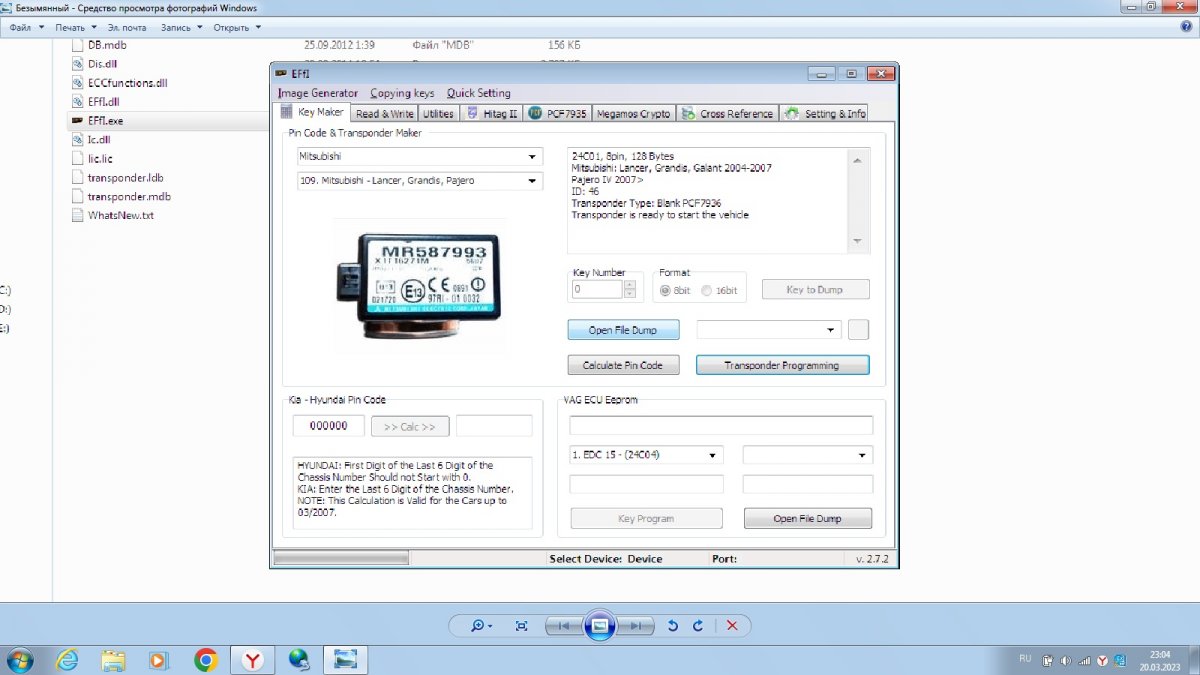Screen dimensions: 1200x675
Task: Rotate image clockwise in Photo Viewer
Action: pyautogui.click(x=698, y=626)
